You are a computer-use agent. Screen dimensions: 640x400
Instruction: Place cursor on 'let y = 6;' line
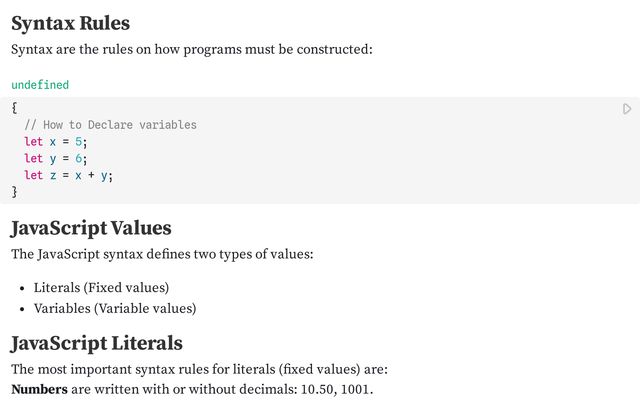click(x=56, y=158)
